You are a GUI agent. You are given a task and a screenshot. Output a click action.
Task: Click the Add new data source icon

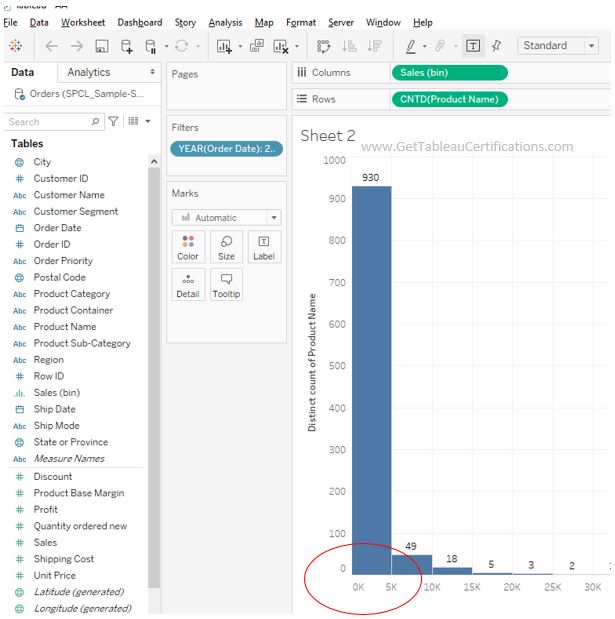pyautogui.click(x=126, y=46)
